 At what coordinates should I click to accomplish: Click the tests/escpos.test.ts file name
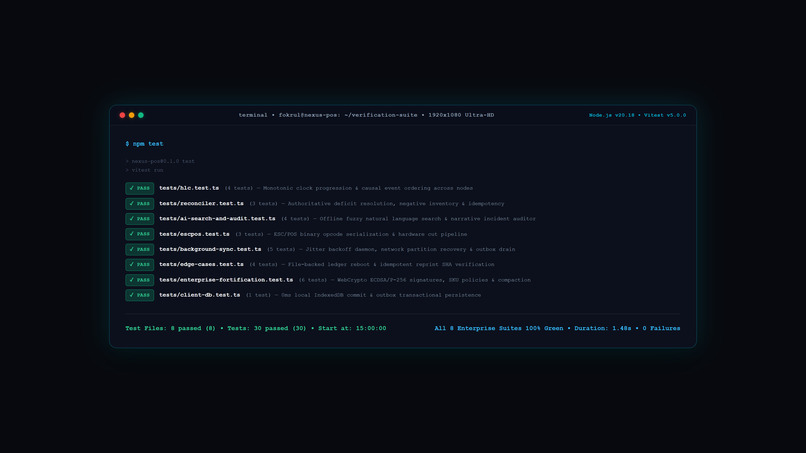(x=194, y=234)
